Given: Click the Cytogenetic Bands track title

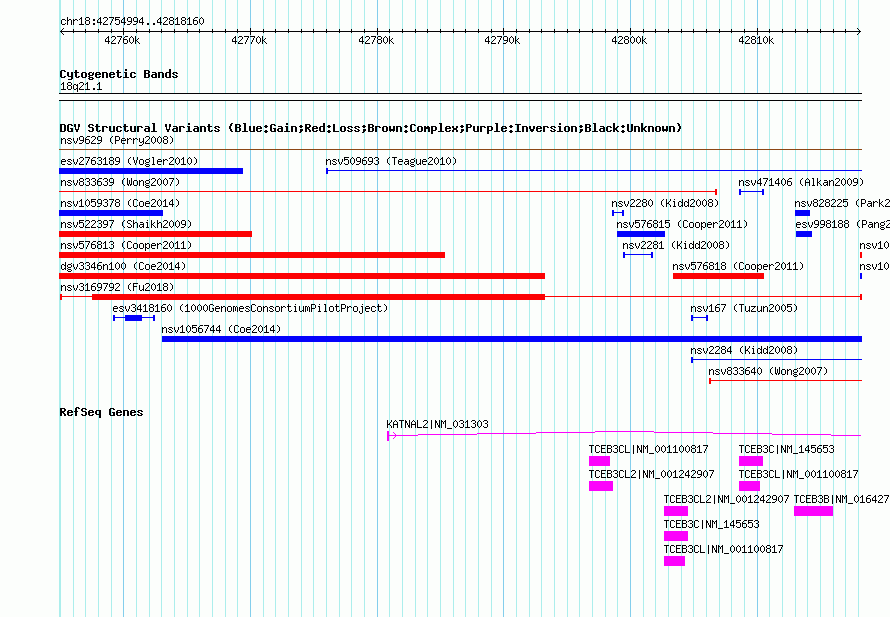Looking at the screenshot, I should point(119,74).
